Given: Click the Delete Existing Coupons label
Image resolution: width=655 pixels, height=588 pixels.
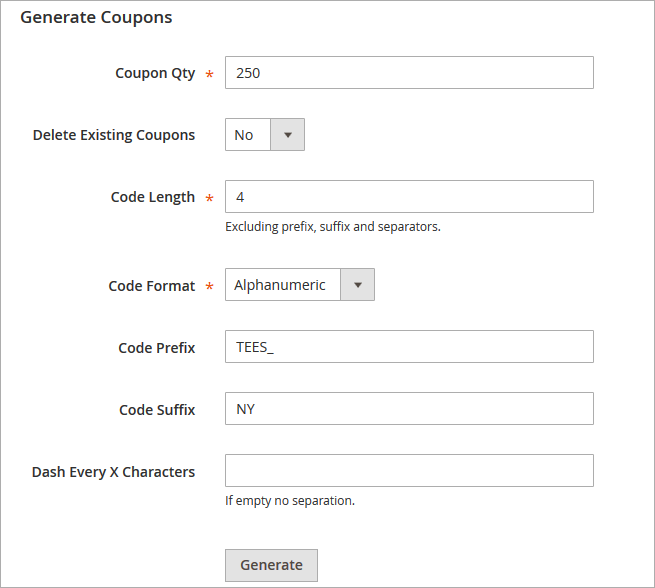Looking at the screenshot, I should point(114,135).
